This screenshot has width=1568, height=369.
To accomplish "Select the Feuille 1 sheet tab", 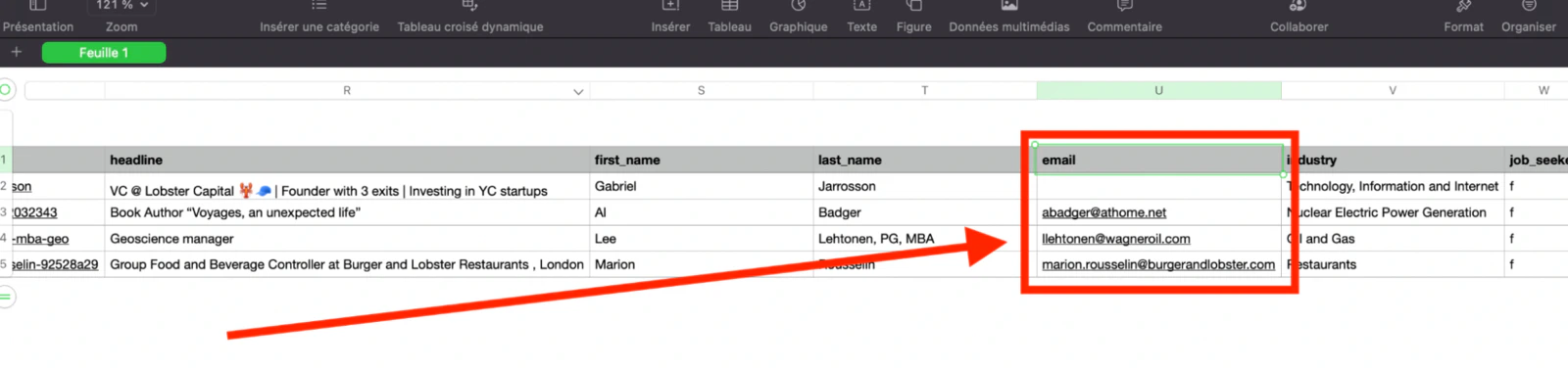I will pos(104,53).
